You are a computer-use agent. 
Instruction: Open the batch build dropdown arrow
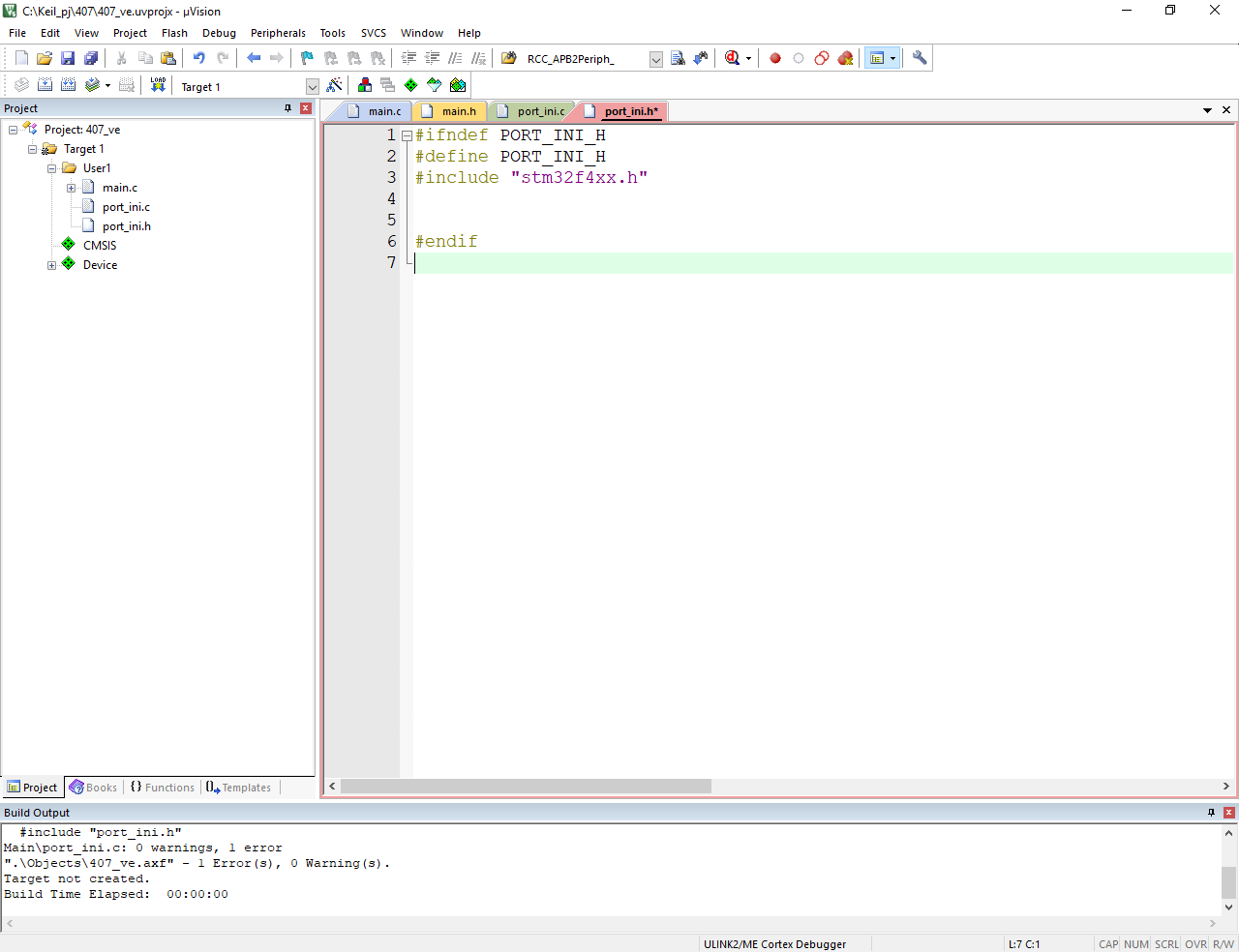point(107,85)
